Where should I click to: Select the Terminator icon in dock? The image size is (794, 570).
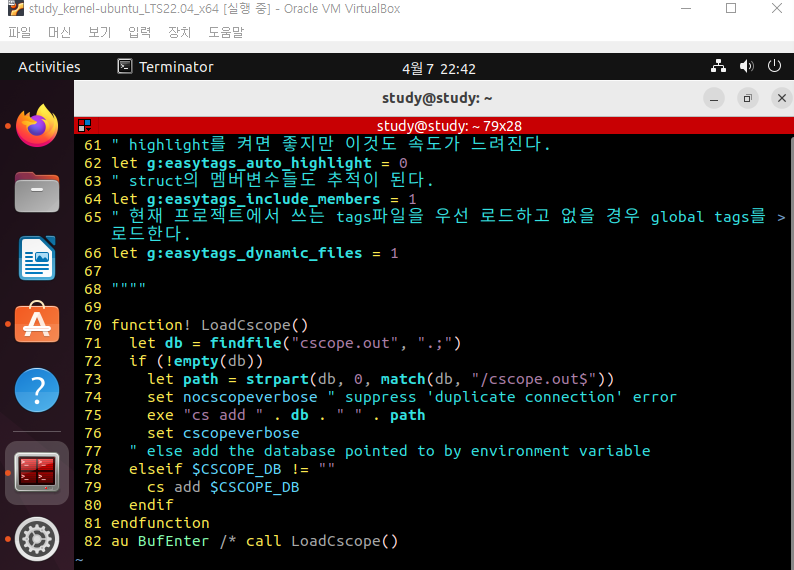tap(37, 472)
